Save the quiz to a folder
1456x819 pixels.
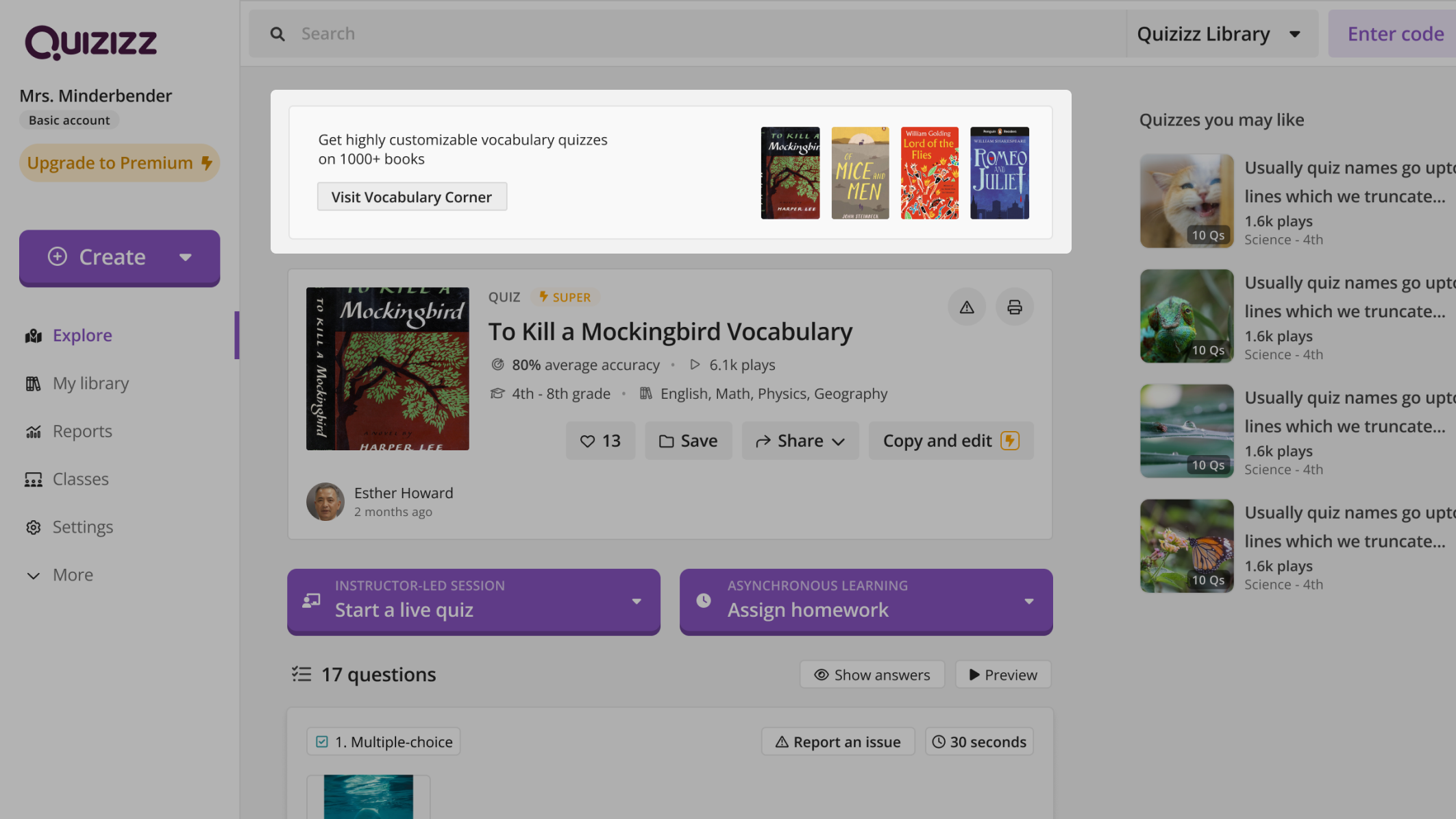tap(688, 441)
